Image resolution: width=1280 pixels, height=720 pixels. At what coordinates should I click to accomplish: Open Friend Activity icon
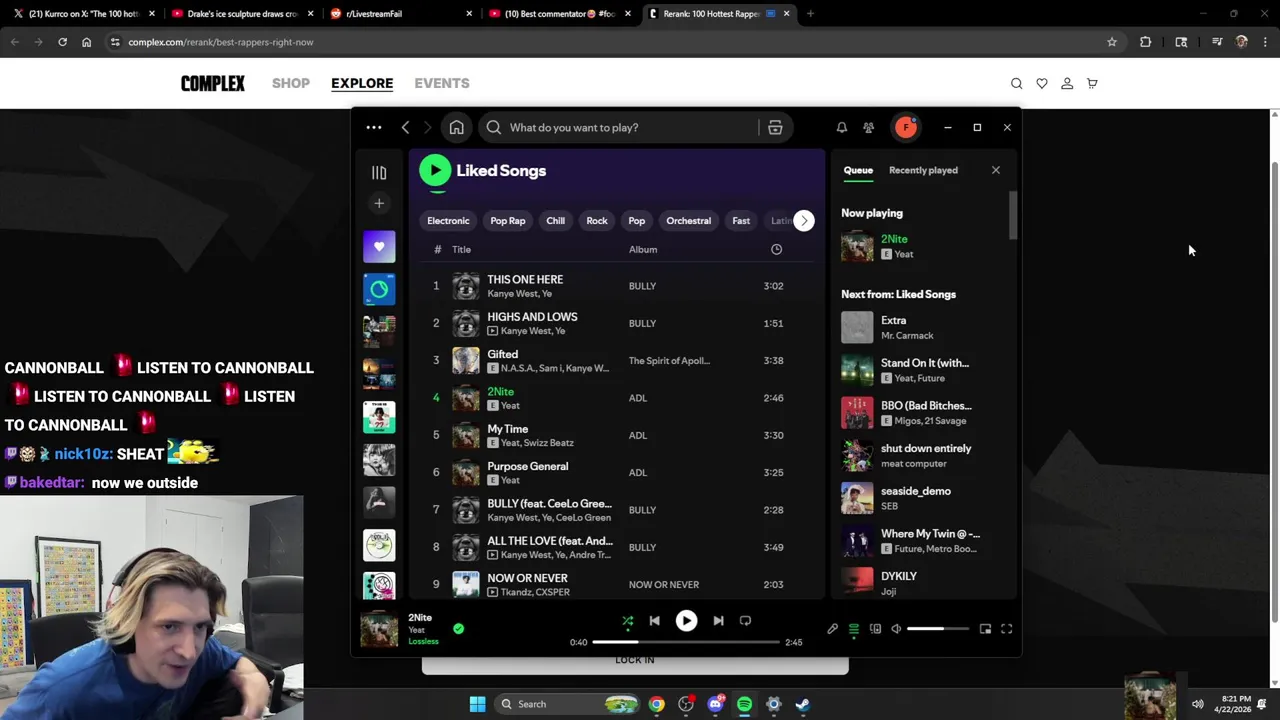point(868,128)
